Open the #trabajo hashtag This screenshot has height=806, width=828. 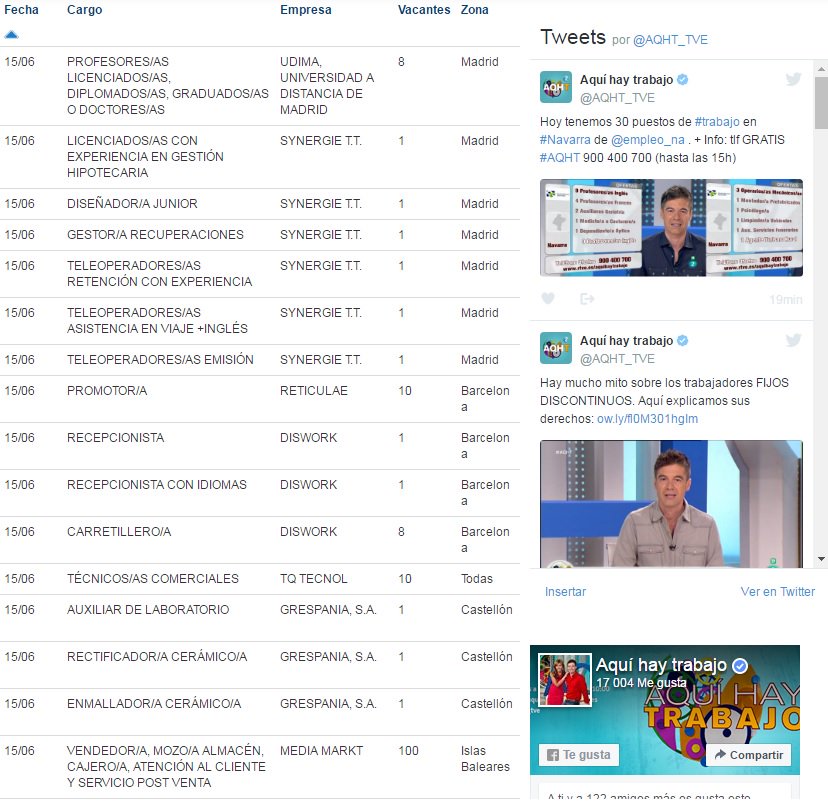coord(716,122)
